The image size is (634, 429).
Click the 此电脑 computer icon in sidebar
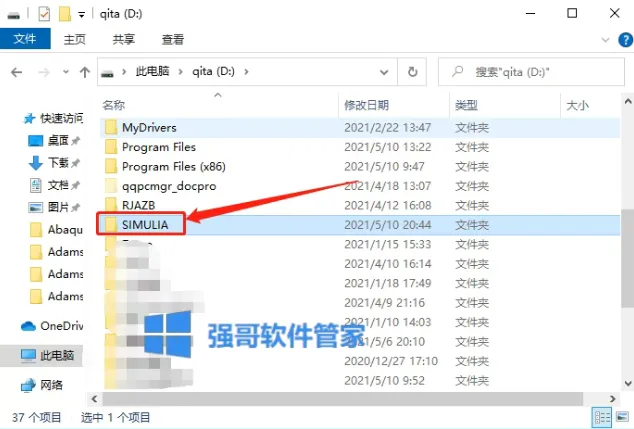28,355
